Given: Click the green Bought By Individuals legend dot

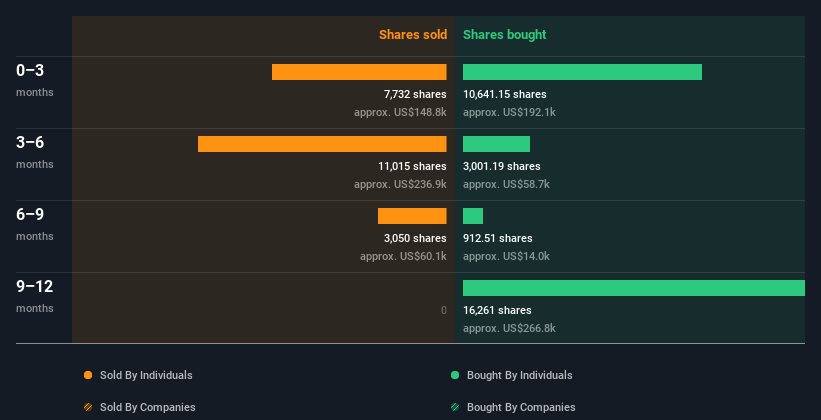Looking at the screenshot, I should coord(455,375).
